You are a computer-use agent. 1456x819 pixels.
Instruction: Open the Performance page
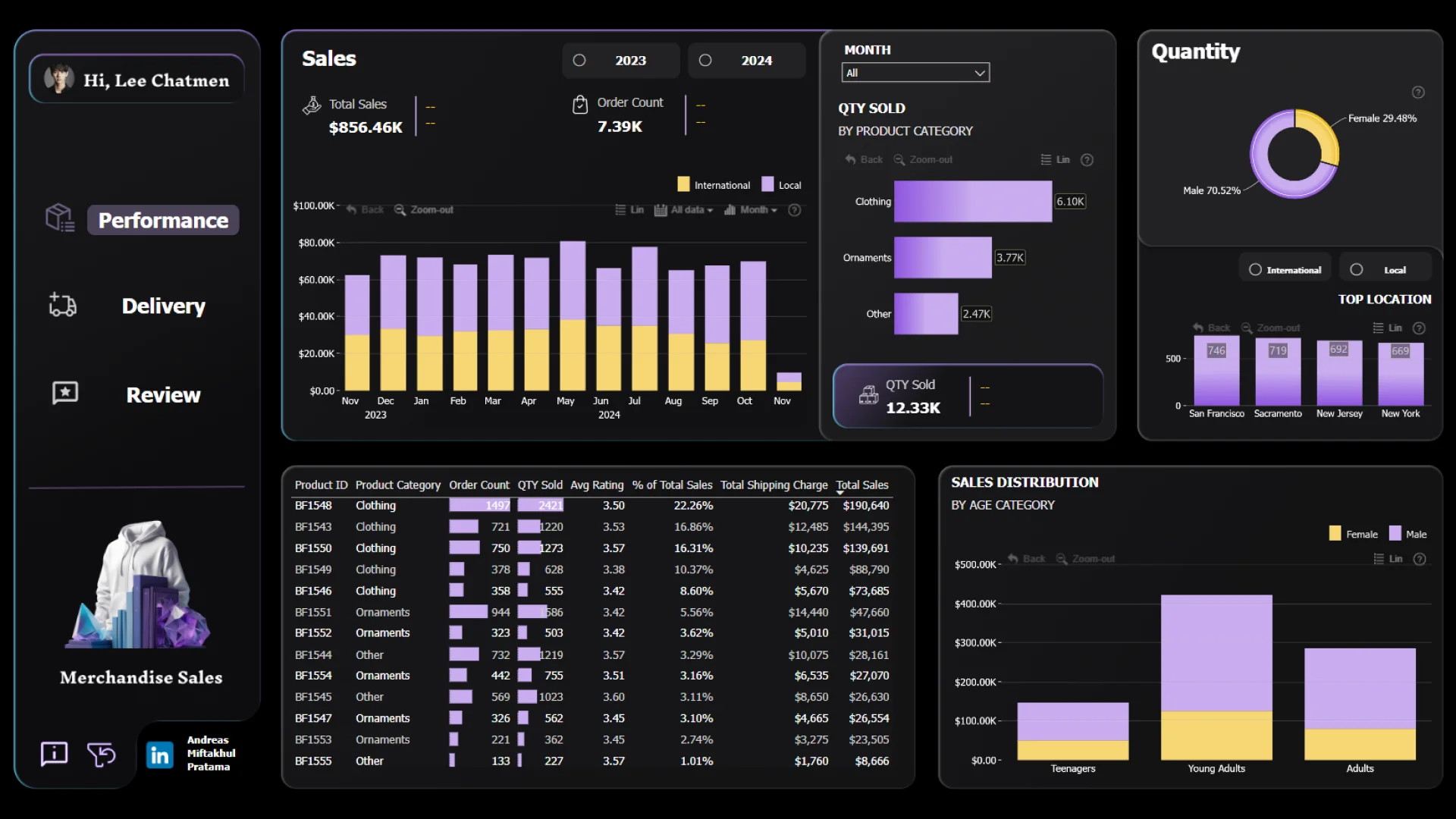(x=163, y=220)
